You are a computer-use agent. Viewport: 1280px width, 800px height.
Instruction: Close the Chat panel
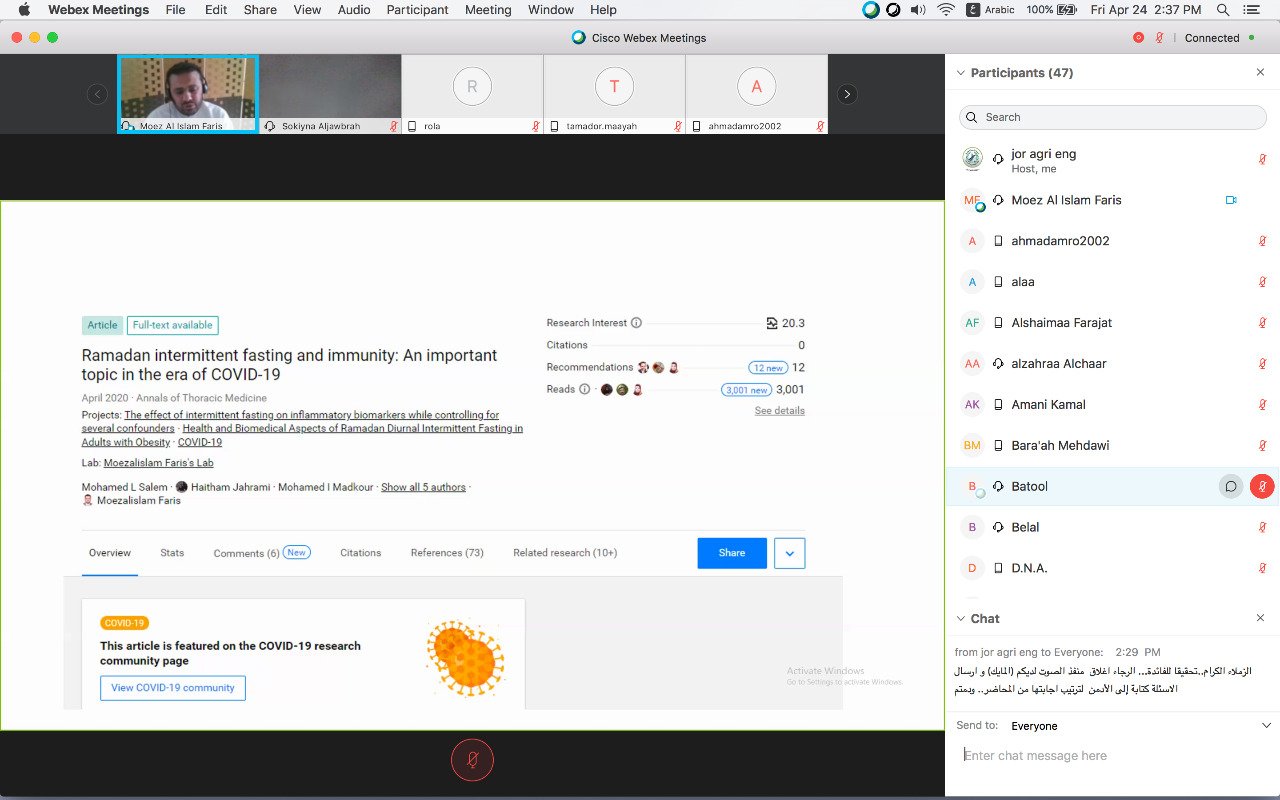pos(1260,619)
